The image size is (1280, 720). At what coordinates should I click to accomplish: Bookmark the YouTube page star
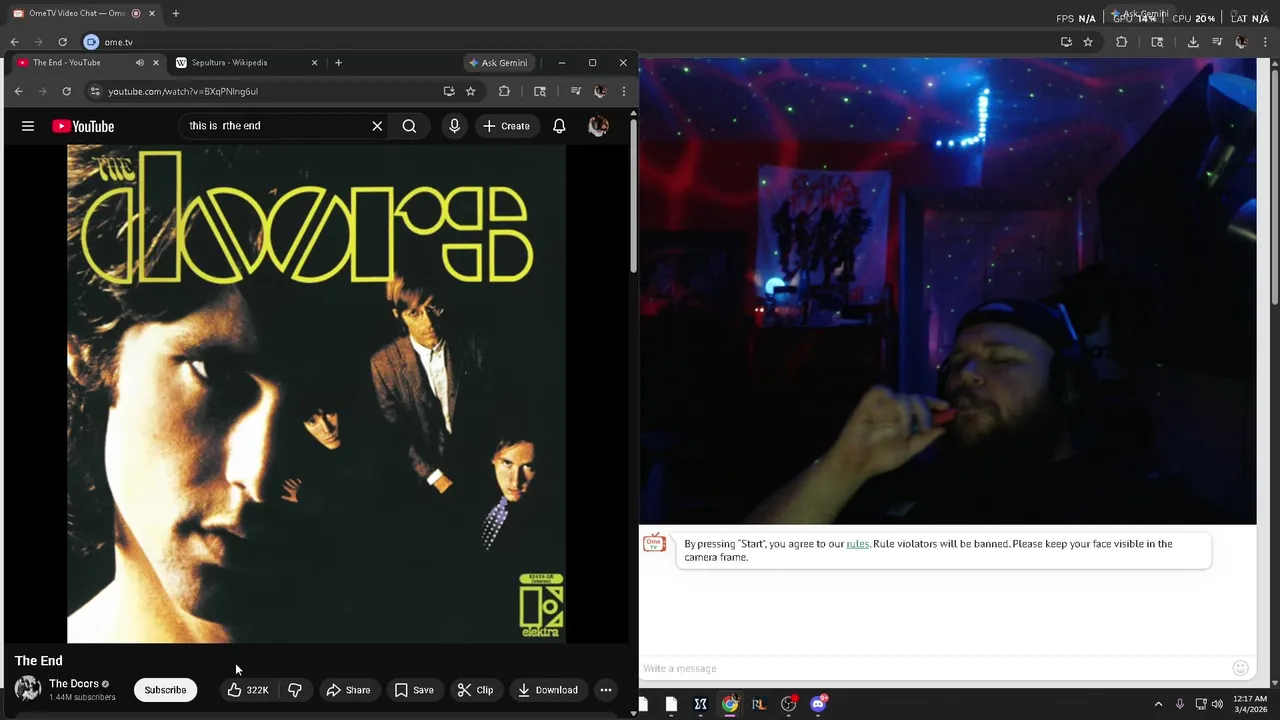pos(470,91)
